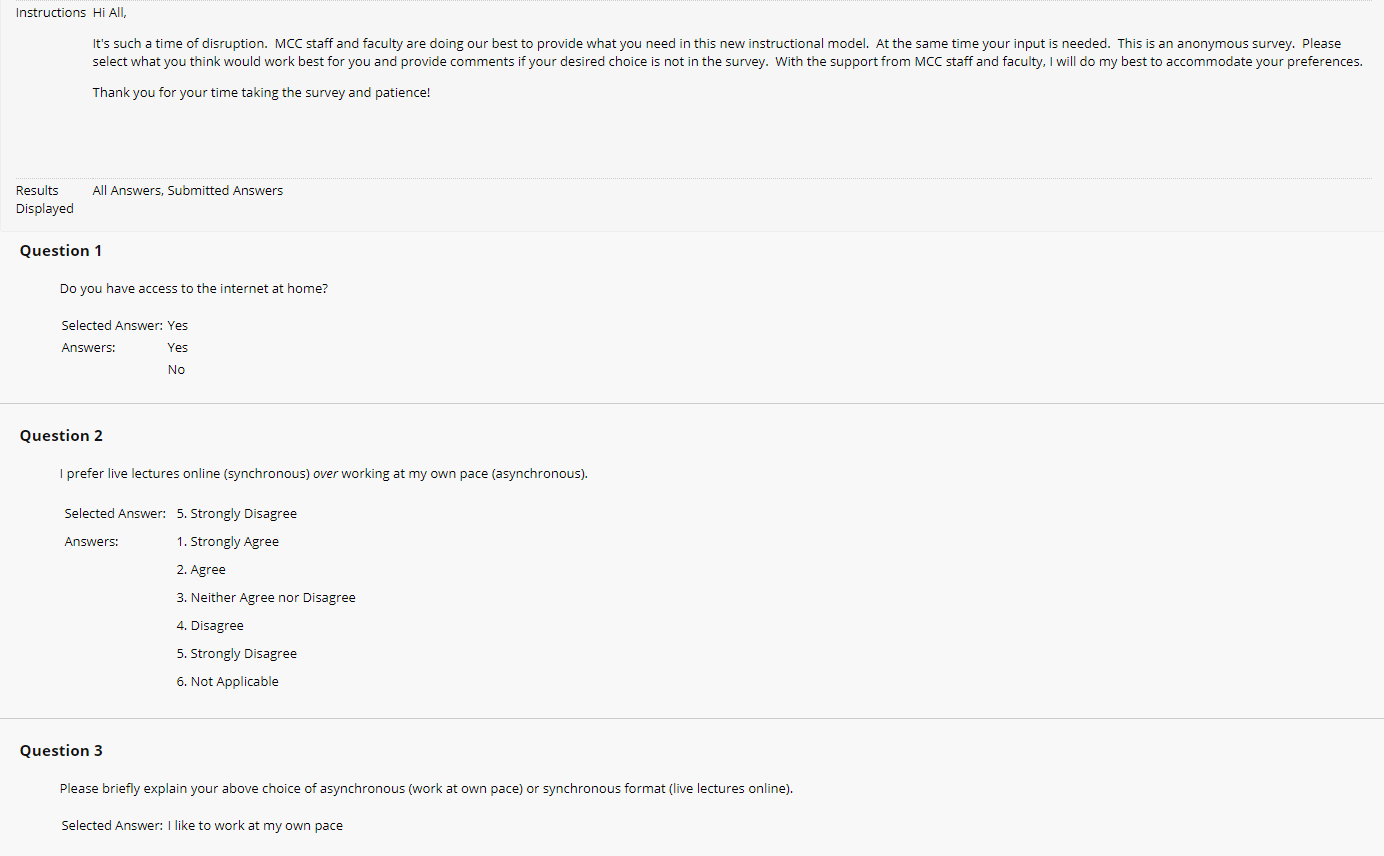Click the live lectures preference statement
The height and width of the screenshot is (856, 1384).
(x=324, y=474)
